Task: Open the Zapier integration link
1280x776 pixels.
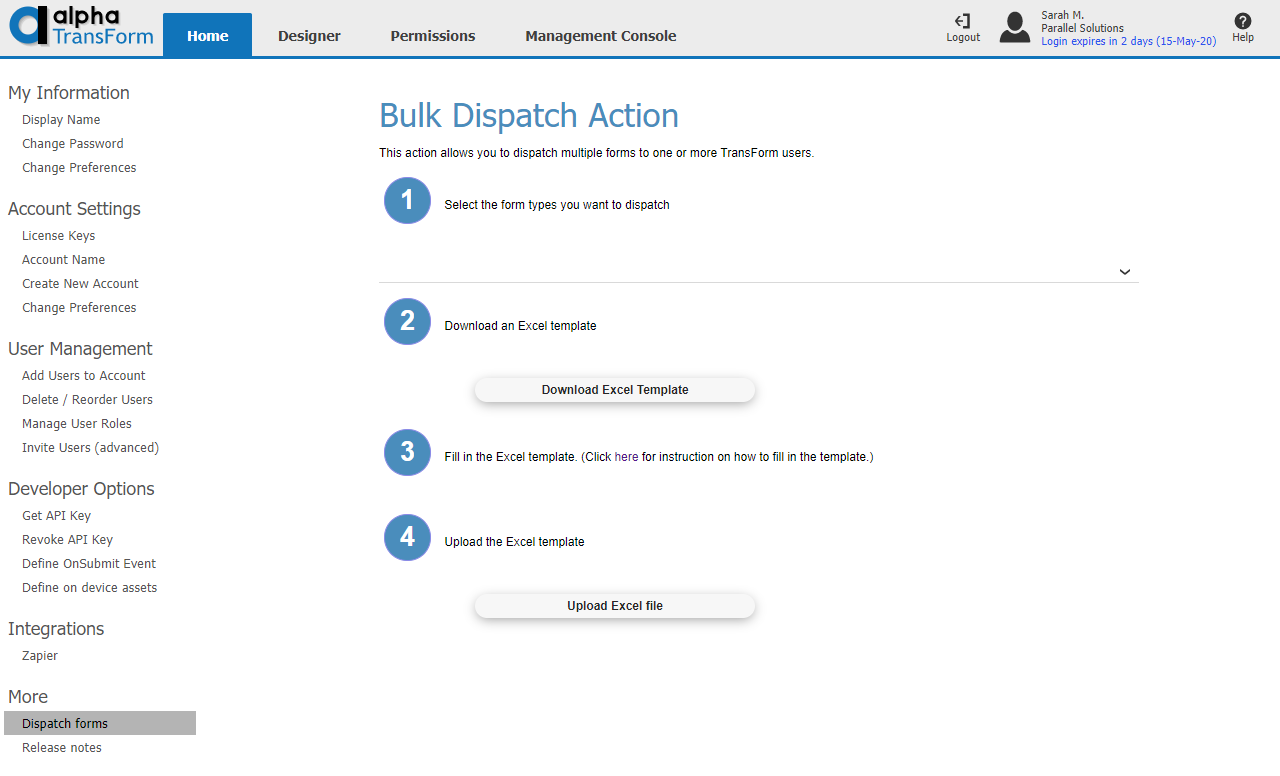Action: coord(39,655)
